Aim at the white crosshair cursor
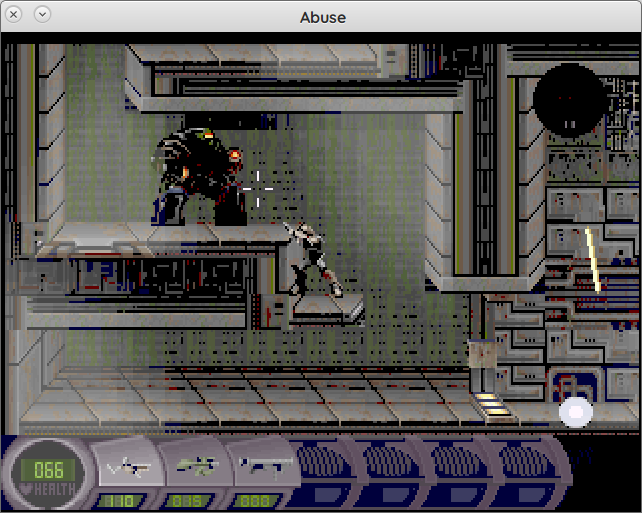This screenshot has height=513, width=642. point(258,189)
